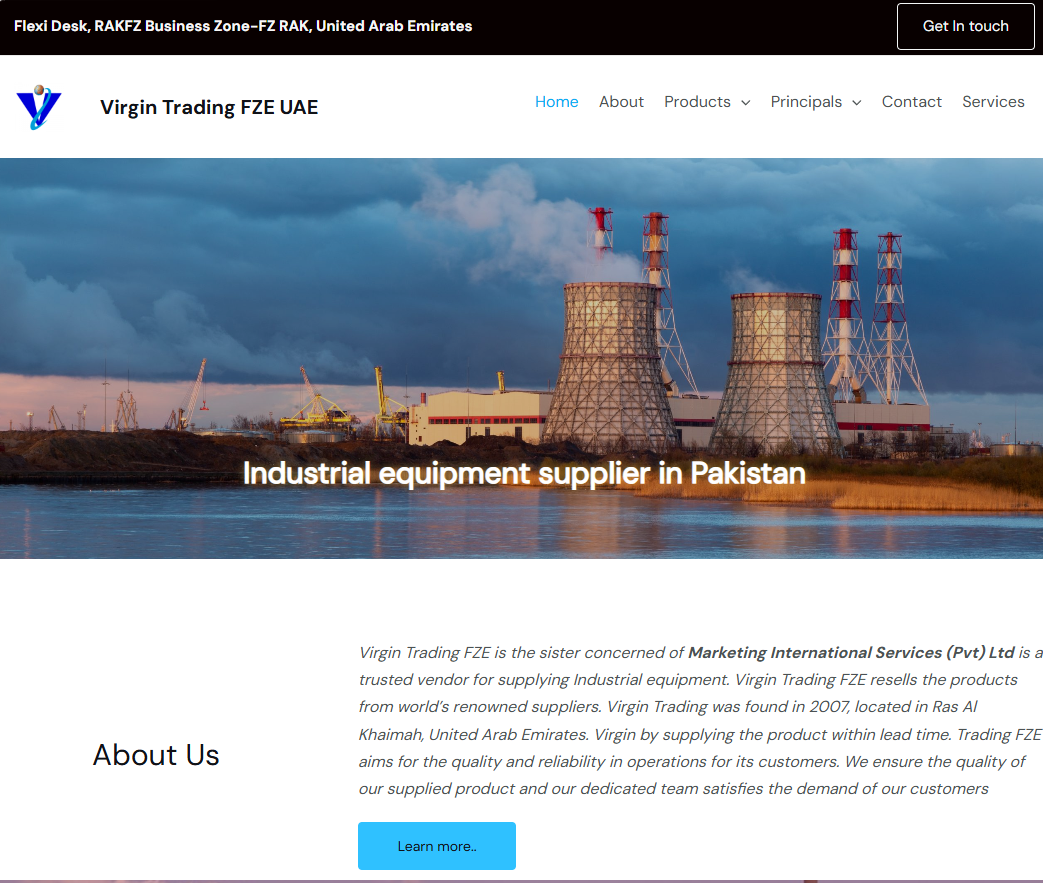Image resolution: width=1043 pixels, height=883 pixels.
Task: Click the right cooling tower in banner
Action: (776, 373)
